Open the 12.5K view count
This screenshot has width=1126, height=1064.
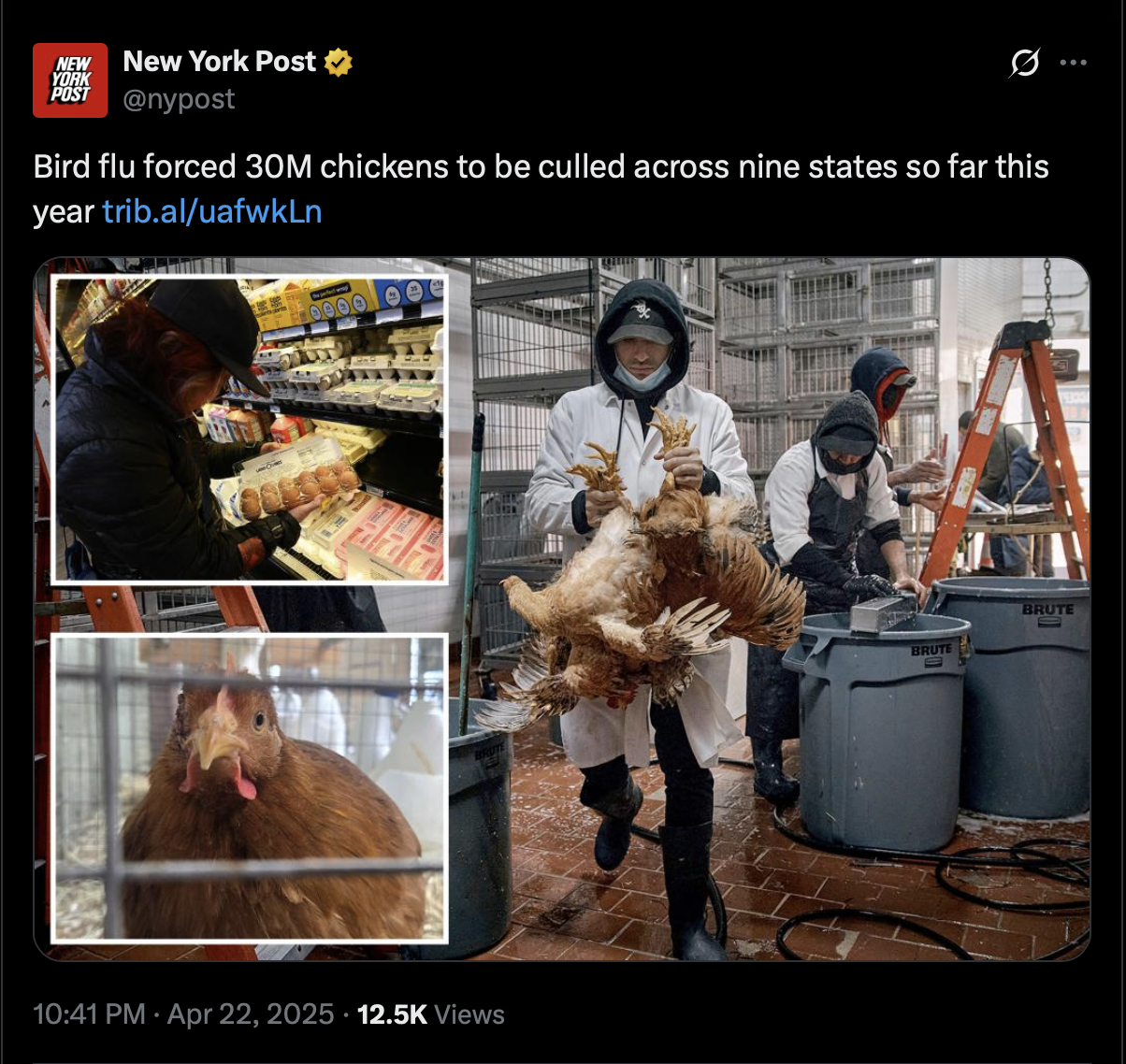tap(392, 1014)
